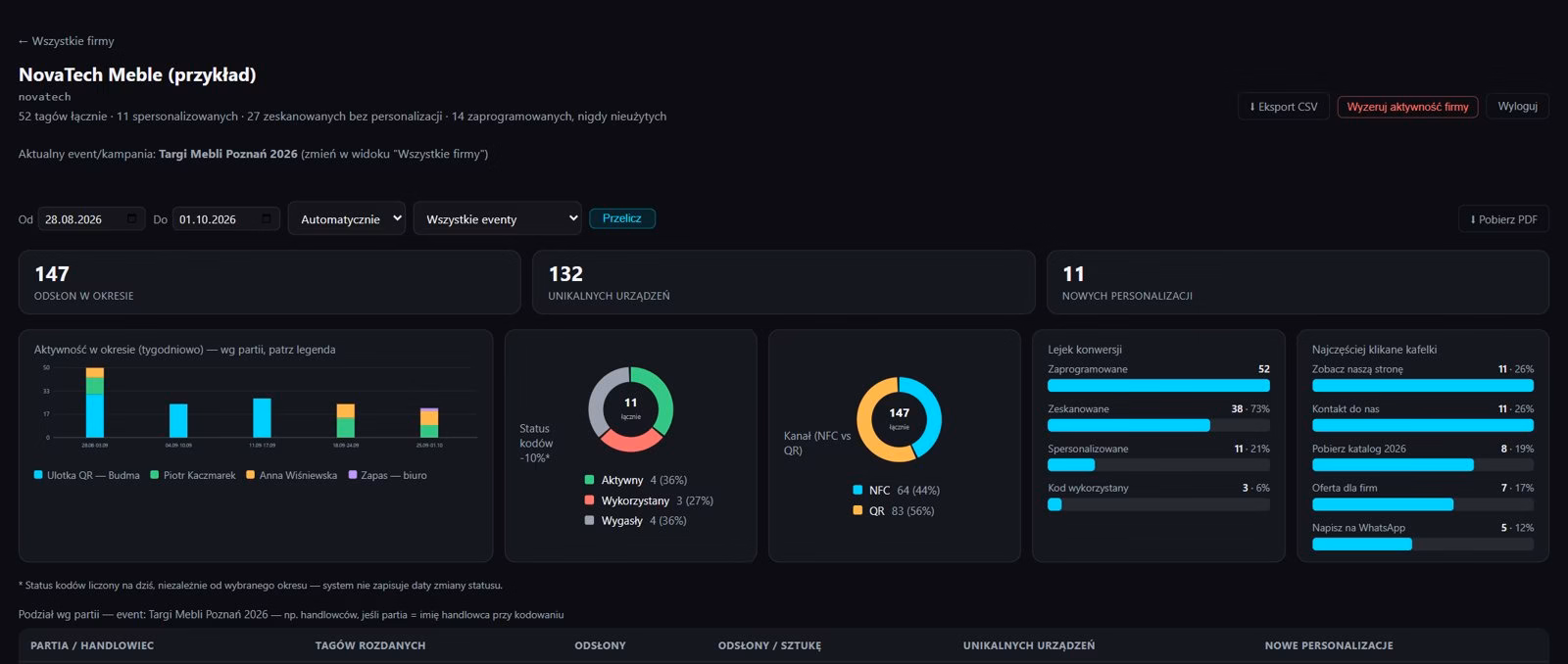The image size is (1568, 664).
Task: Click the Zobacz naszą stronę bar
Action: tap(1423, 386)
